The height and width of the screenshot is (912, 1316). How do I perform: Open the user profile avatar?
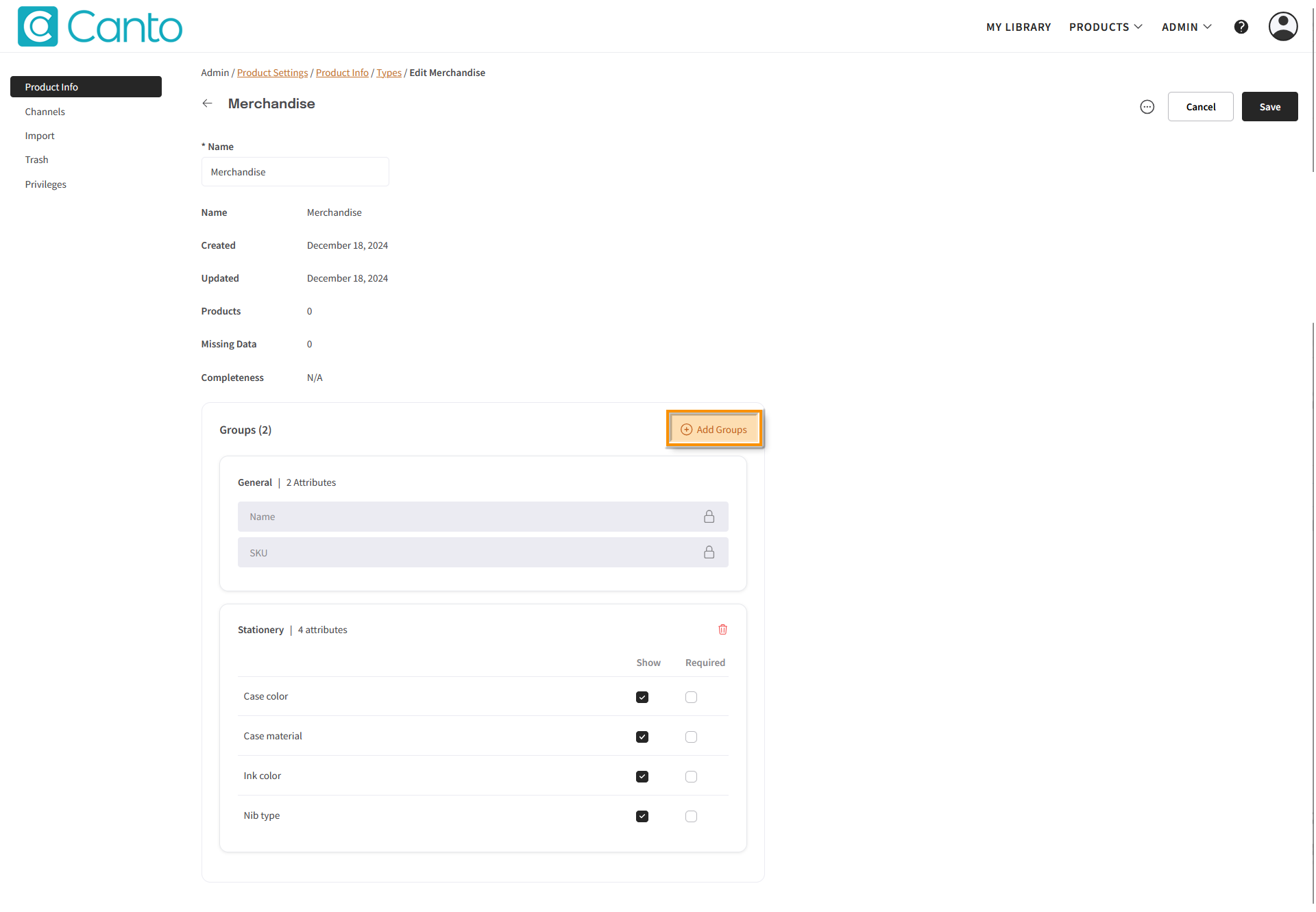(x=1282, y=27)
